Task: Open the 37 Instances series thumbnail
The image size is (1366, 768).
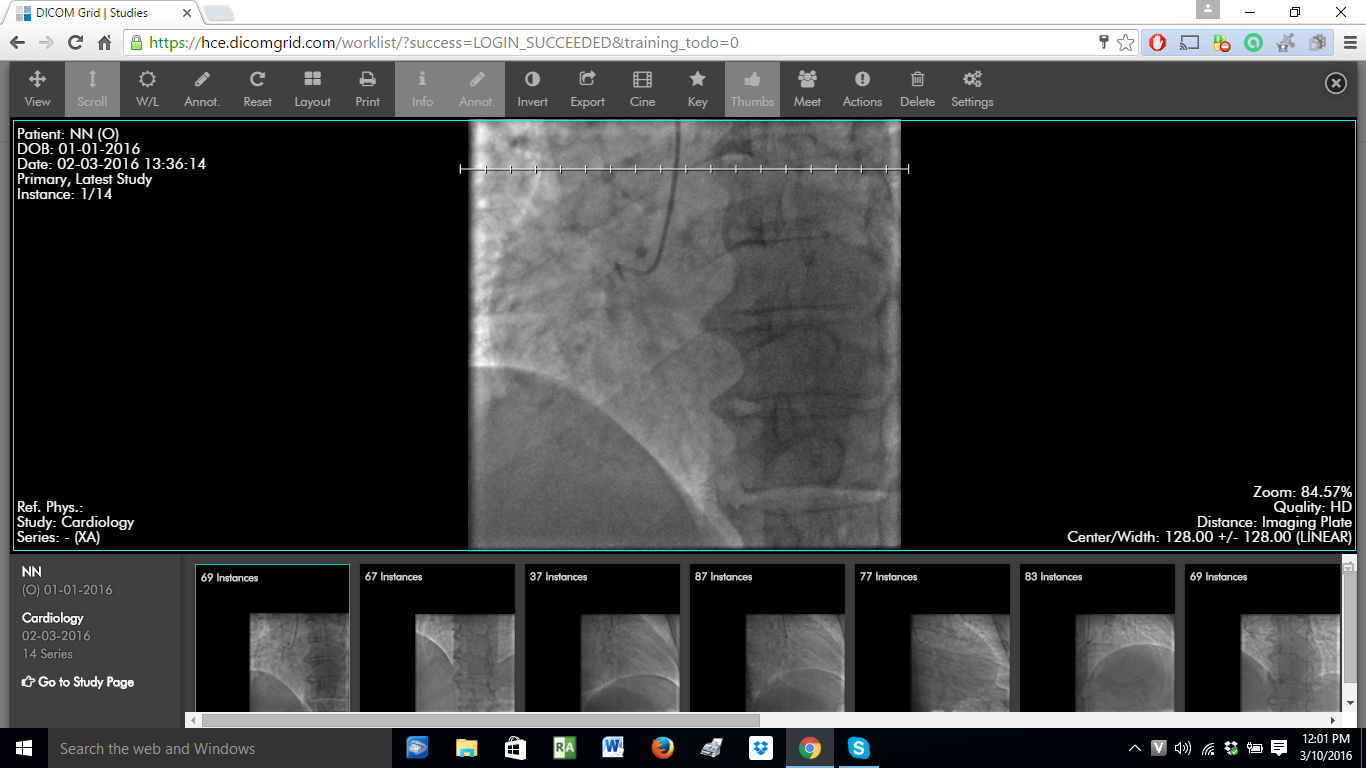Action: 602,638
